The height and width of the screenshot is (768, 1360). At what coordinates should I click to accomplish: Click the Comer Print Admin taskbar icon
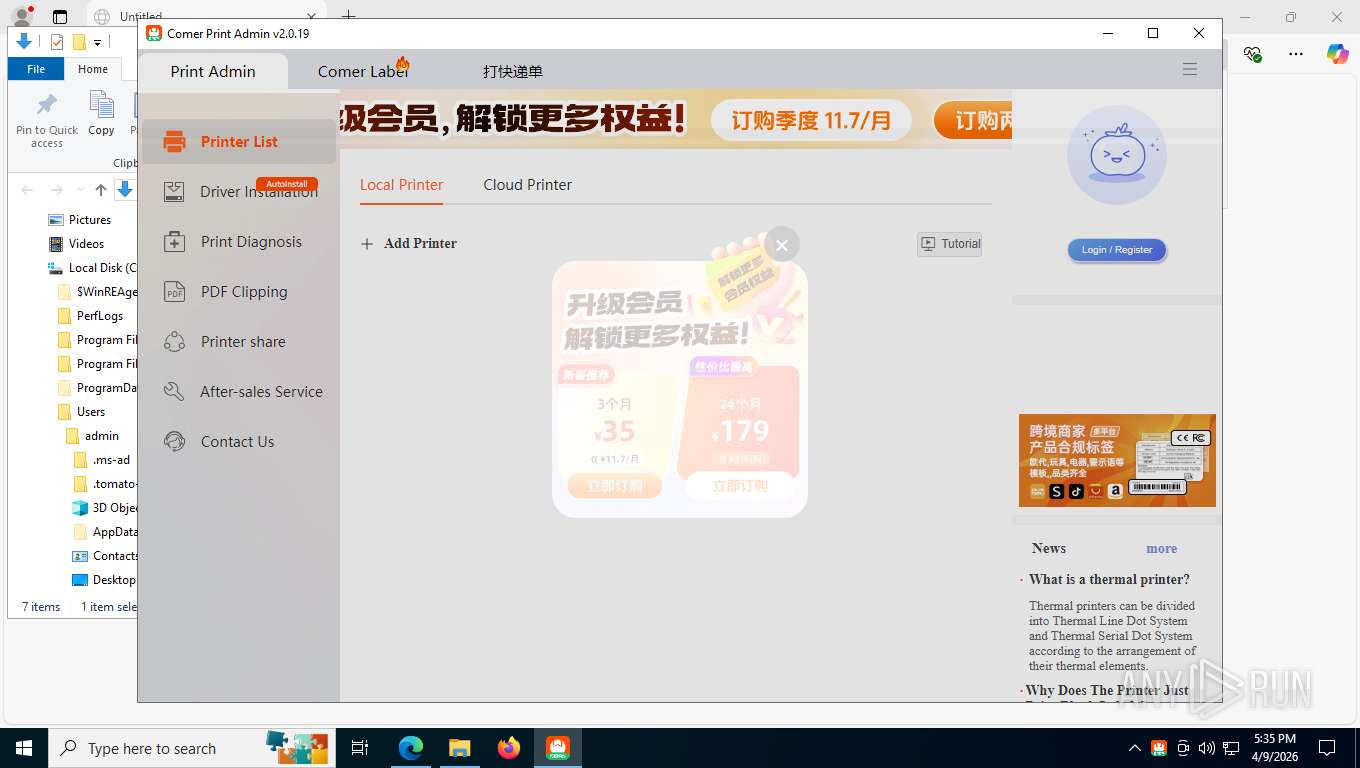(x=557, y=748)
